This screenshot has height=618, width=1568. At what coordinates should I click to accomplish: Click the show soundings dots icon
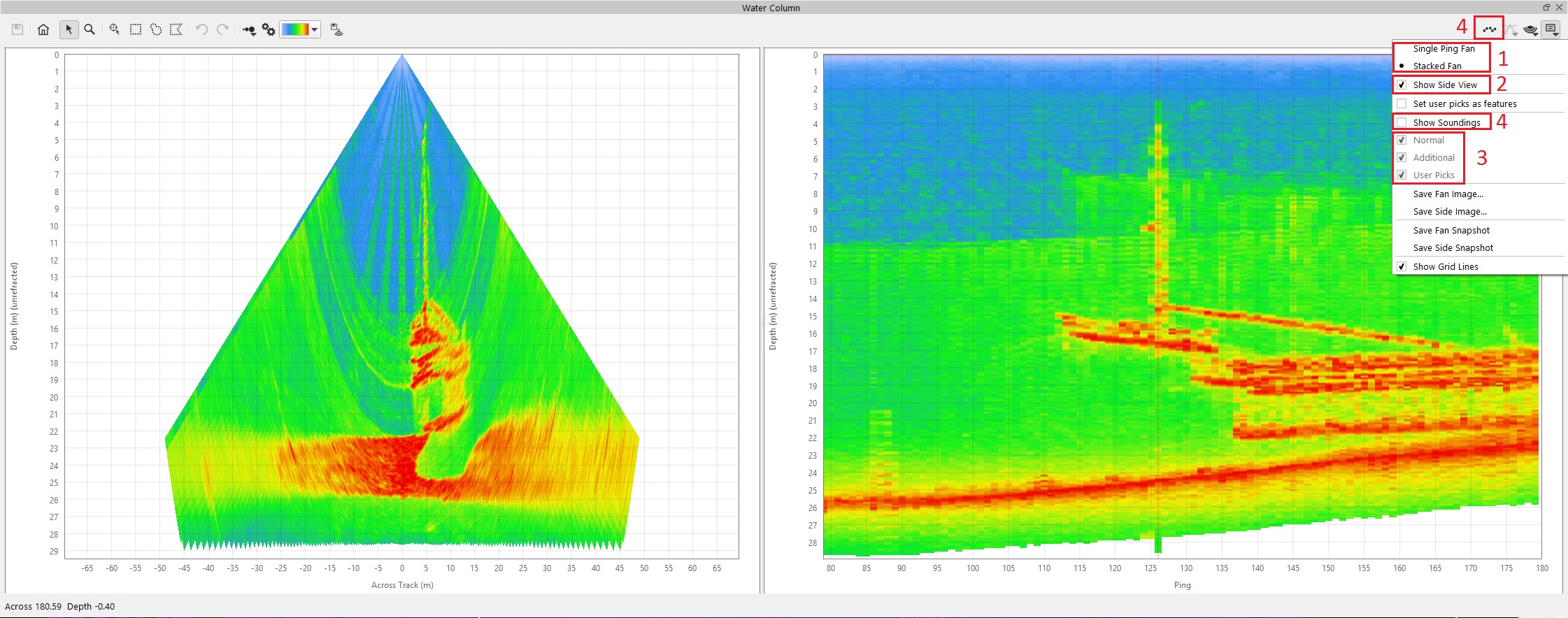click(x=1489, y=29)
